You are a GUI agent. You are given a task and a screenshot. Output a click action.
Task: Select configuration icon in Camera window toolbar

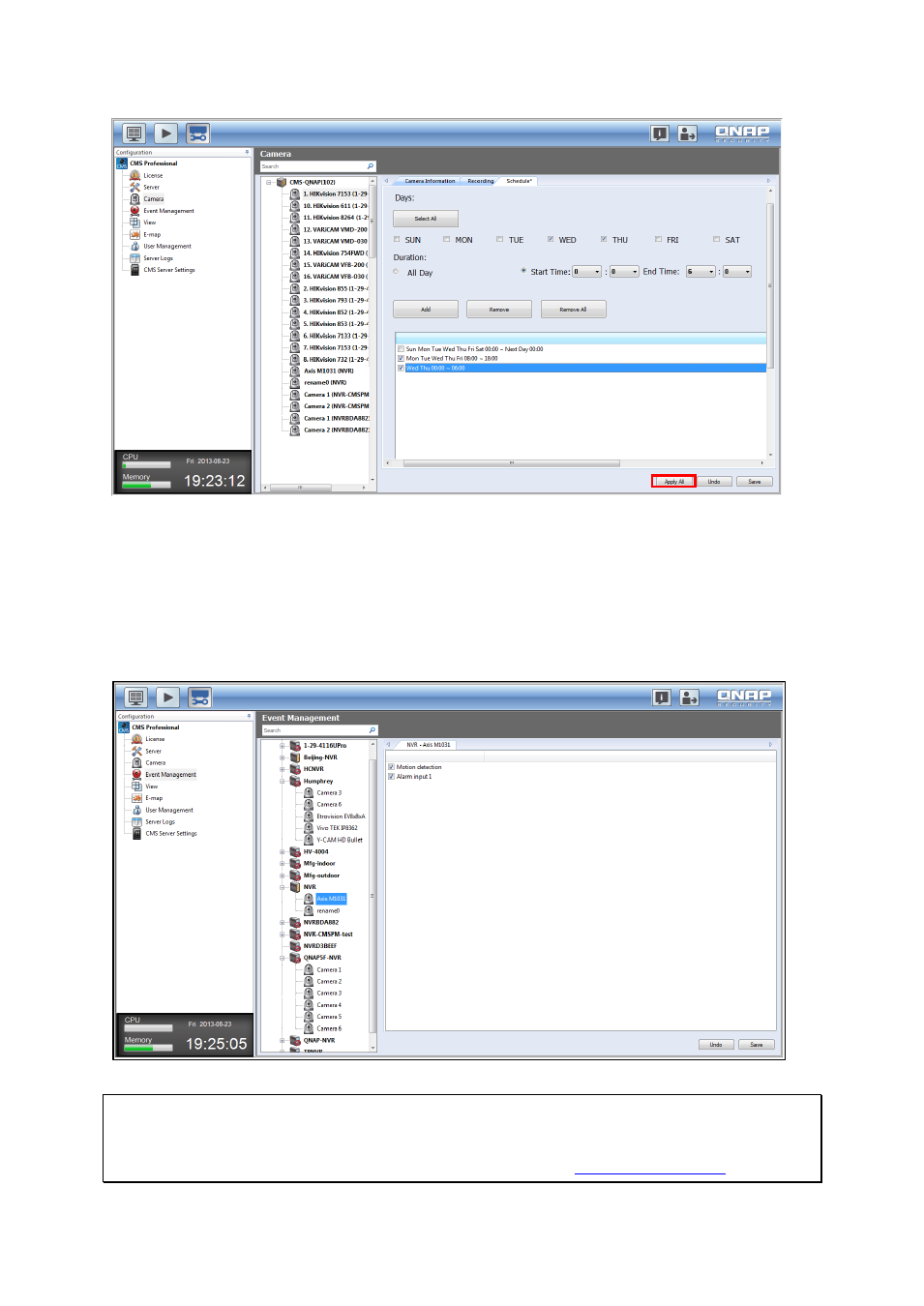(198, 134)
